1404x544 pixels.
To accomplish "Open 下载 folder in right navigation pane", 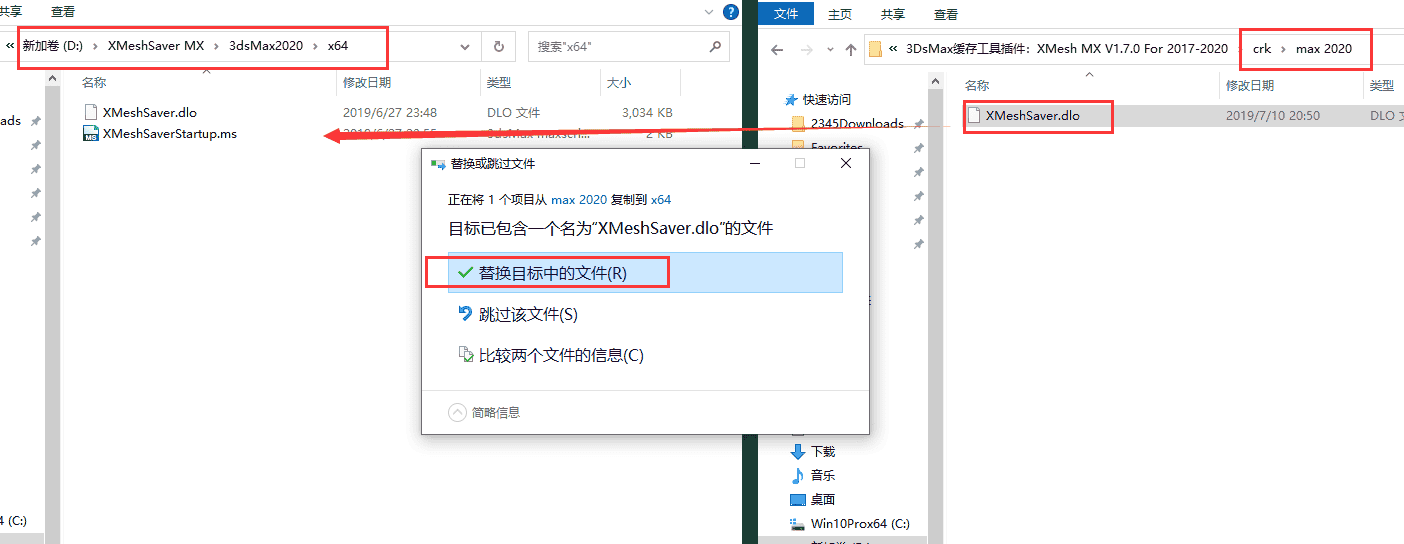I will (x=823, y=451).
